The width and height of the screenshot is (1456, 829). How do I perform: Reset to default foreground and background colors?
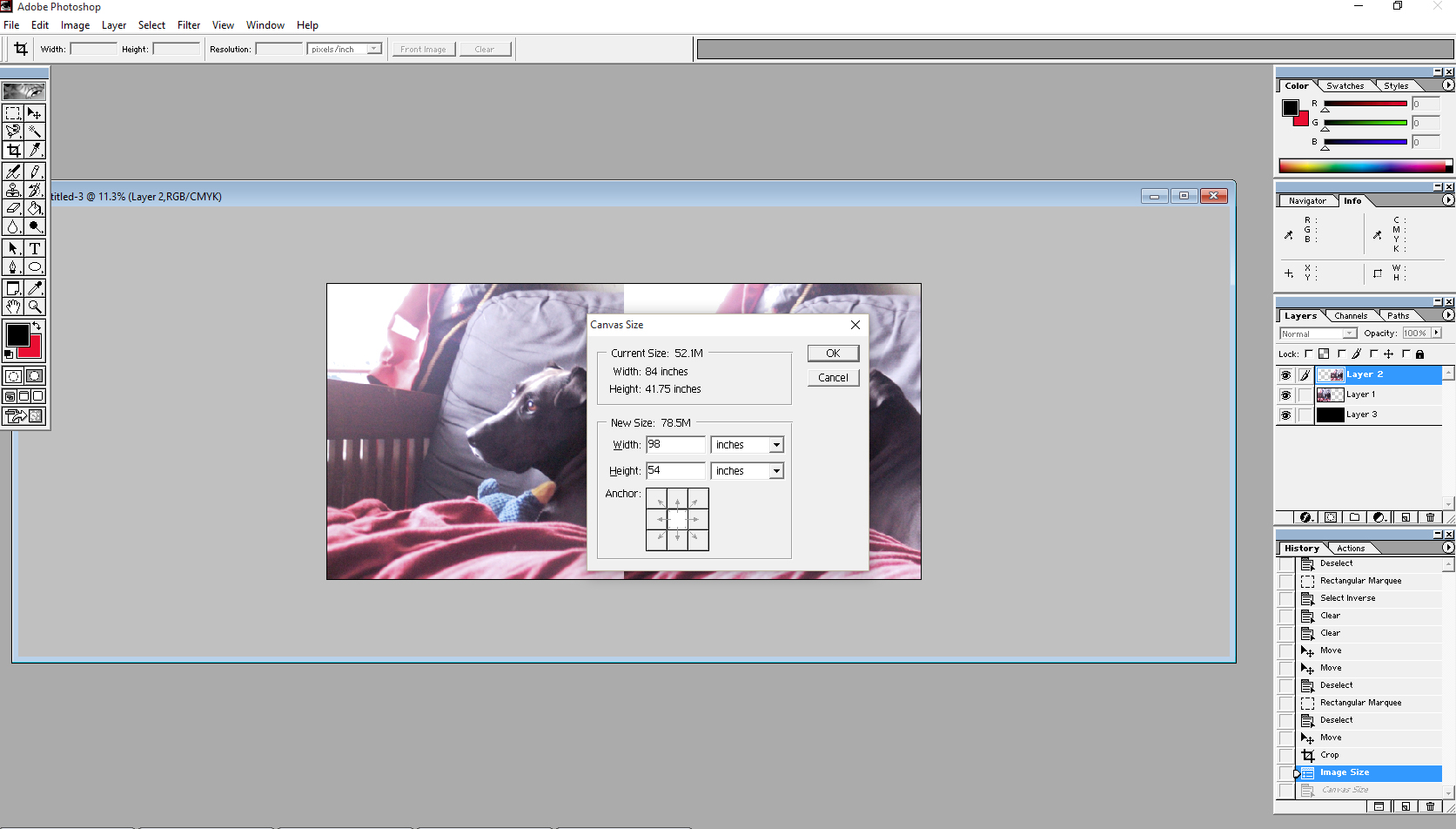(9, 354)
